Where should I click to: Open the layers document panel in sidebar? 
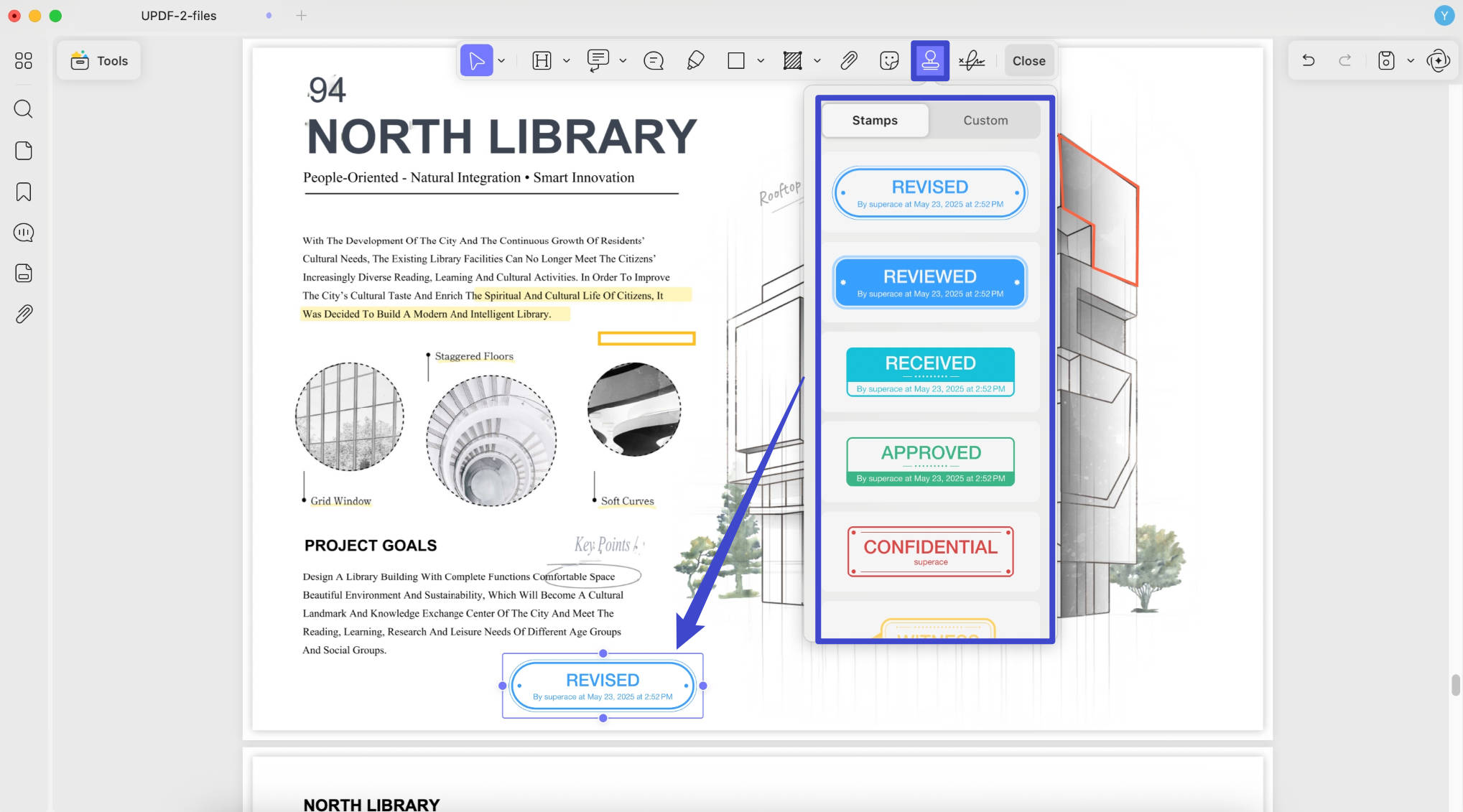pyautogui.click(x=24, y=274)
